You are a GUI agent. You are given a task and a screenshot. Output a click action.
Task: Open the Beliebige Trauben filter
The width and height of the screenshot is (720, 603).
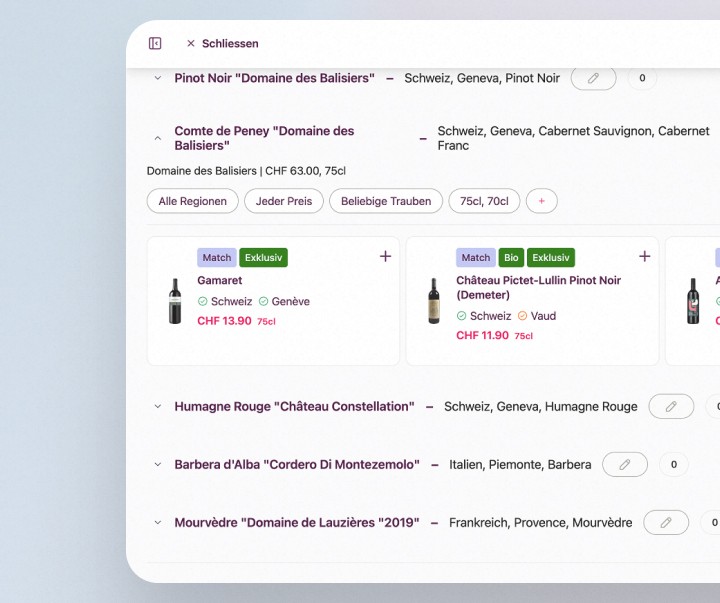pos(386,201)
